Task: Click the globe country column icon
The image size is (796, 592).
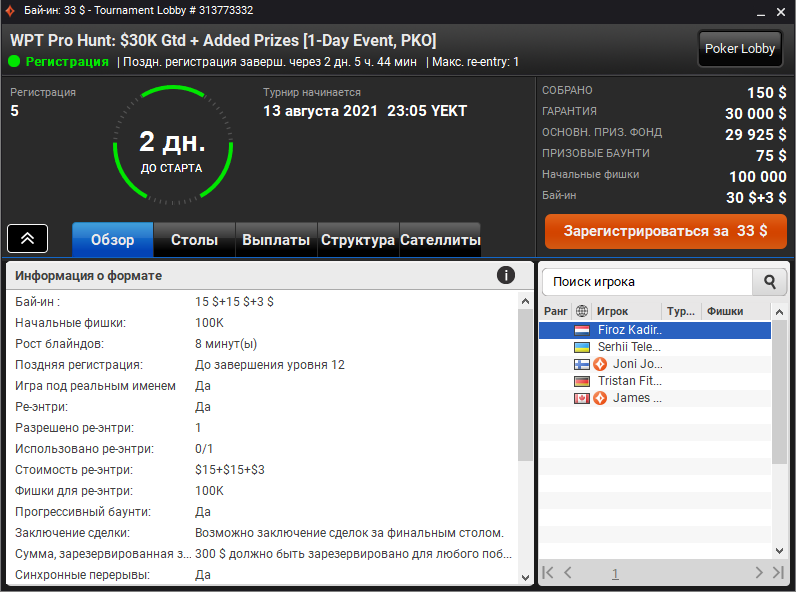Action: tap(582, 311)
